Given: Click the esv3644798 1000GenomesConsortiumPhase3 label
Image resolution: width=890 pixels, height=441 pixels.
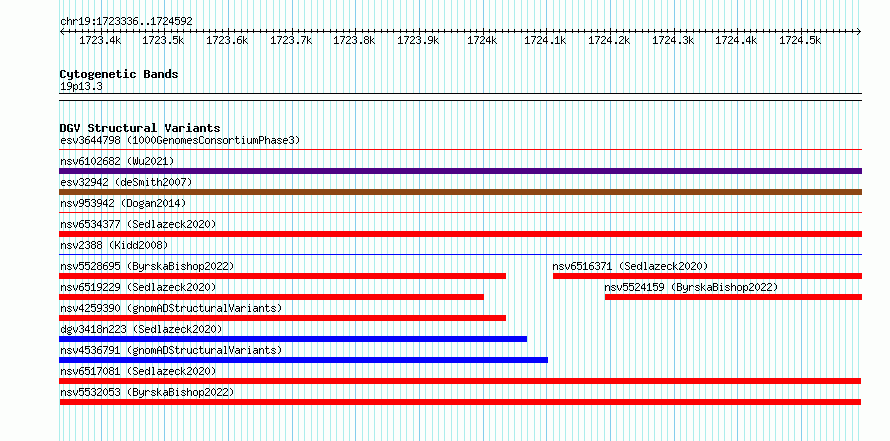Looking at the screenshot, I should pos(180,140).
